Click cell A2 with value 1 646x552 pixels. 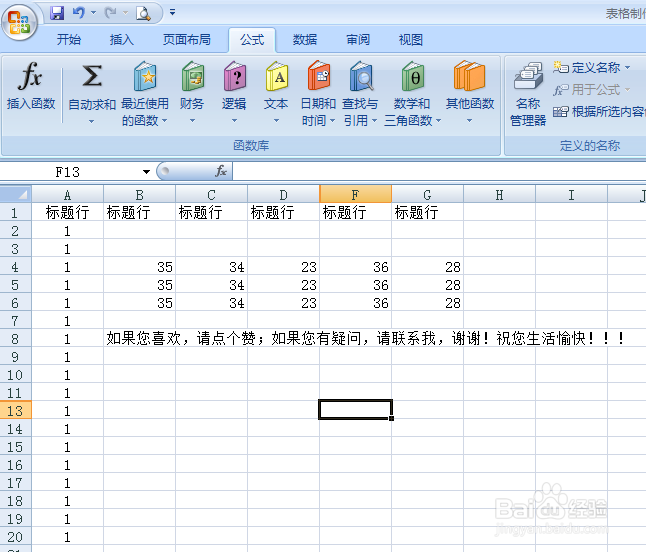(x=67, y=231)
